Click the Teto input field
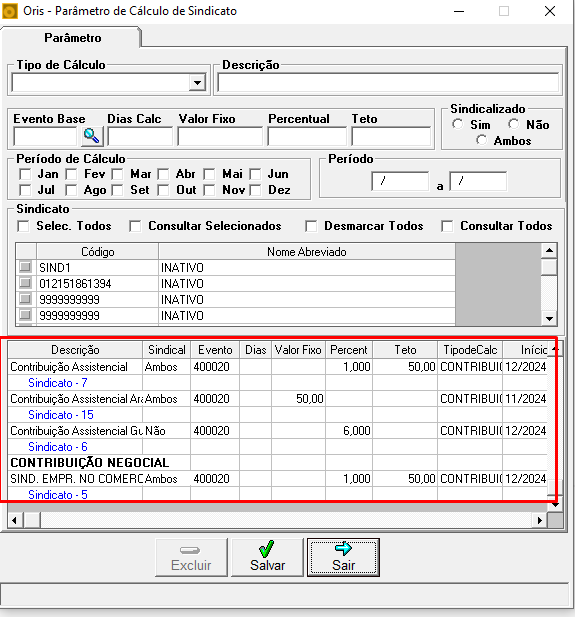Viewport: 575px width, 617px height. (x=391, y=137)
